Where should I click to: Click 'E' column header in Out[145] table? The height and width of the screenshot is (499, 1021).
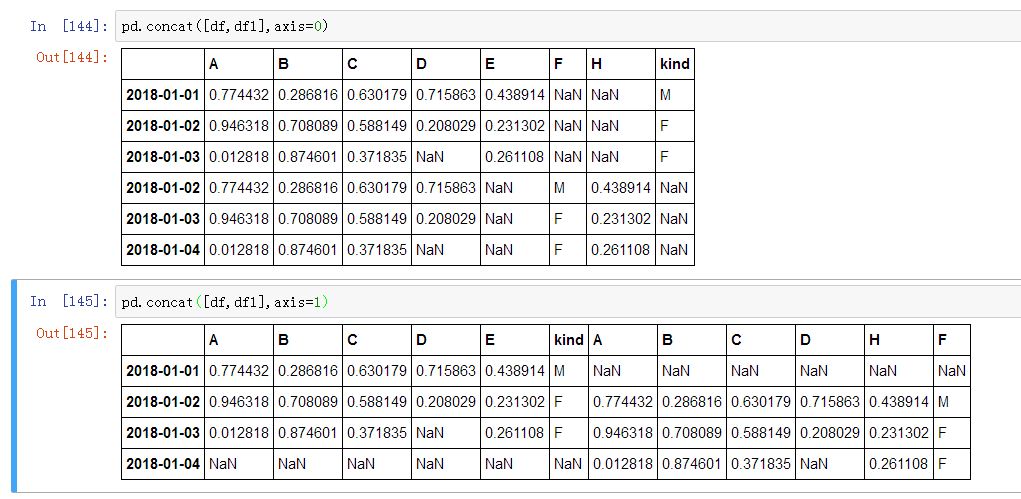[490, 340]
